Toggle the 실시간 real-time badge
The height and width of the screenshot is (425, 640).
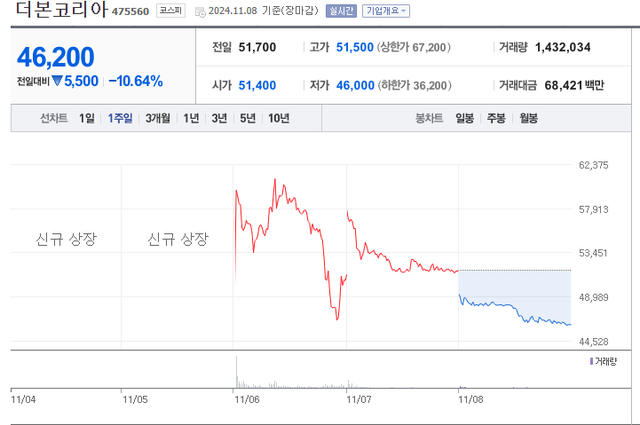(x=342, y=10)
